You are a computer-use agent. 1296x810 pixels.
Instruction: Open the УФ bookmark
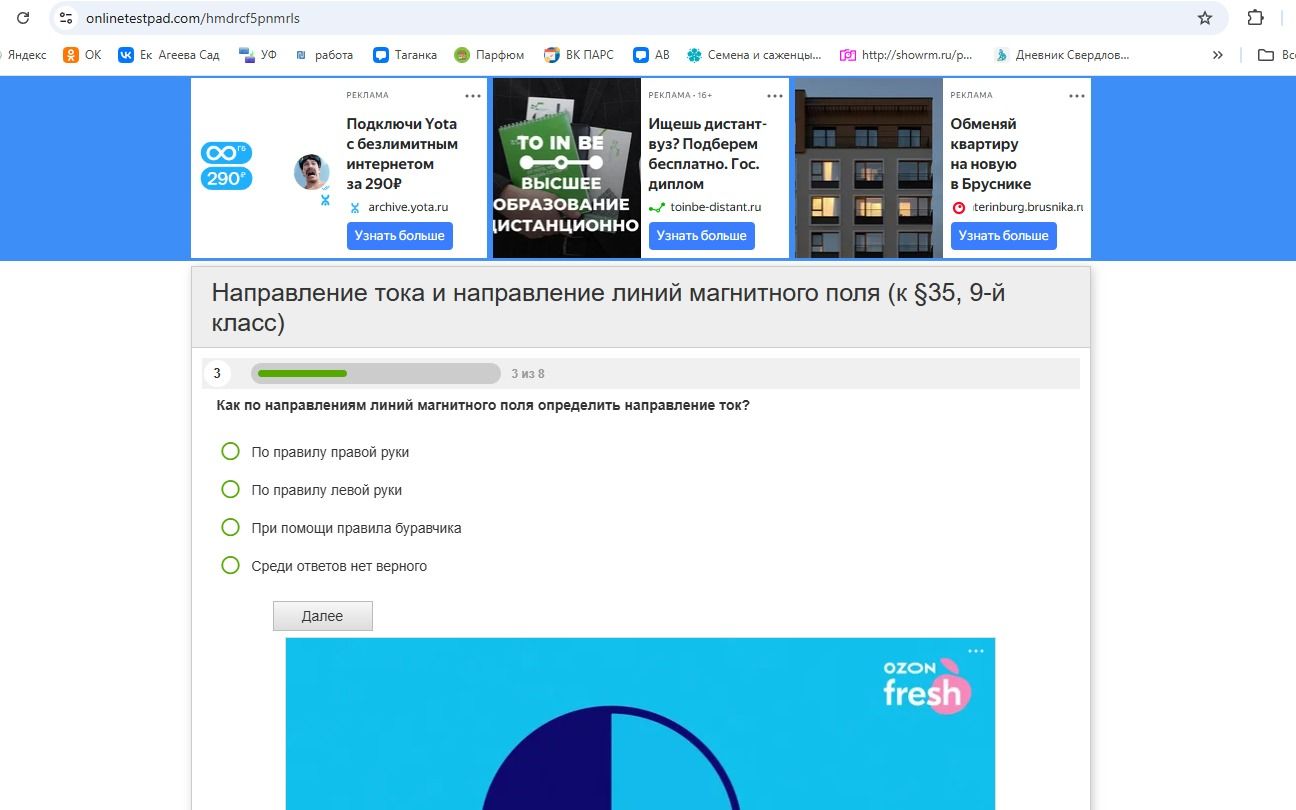coord(258,55)
